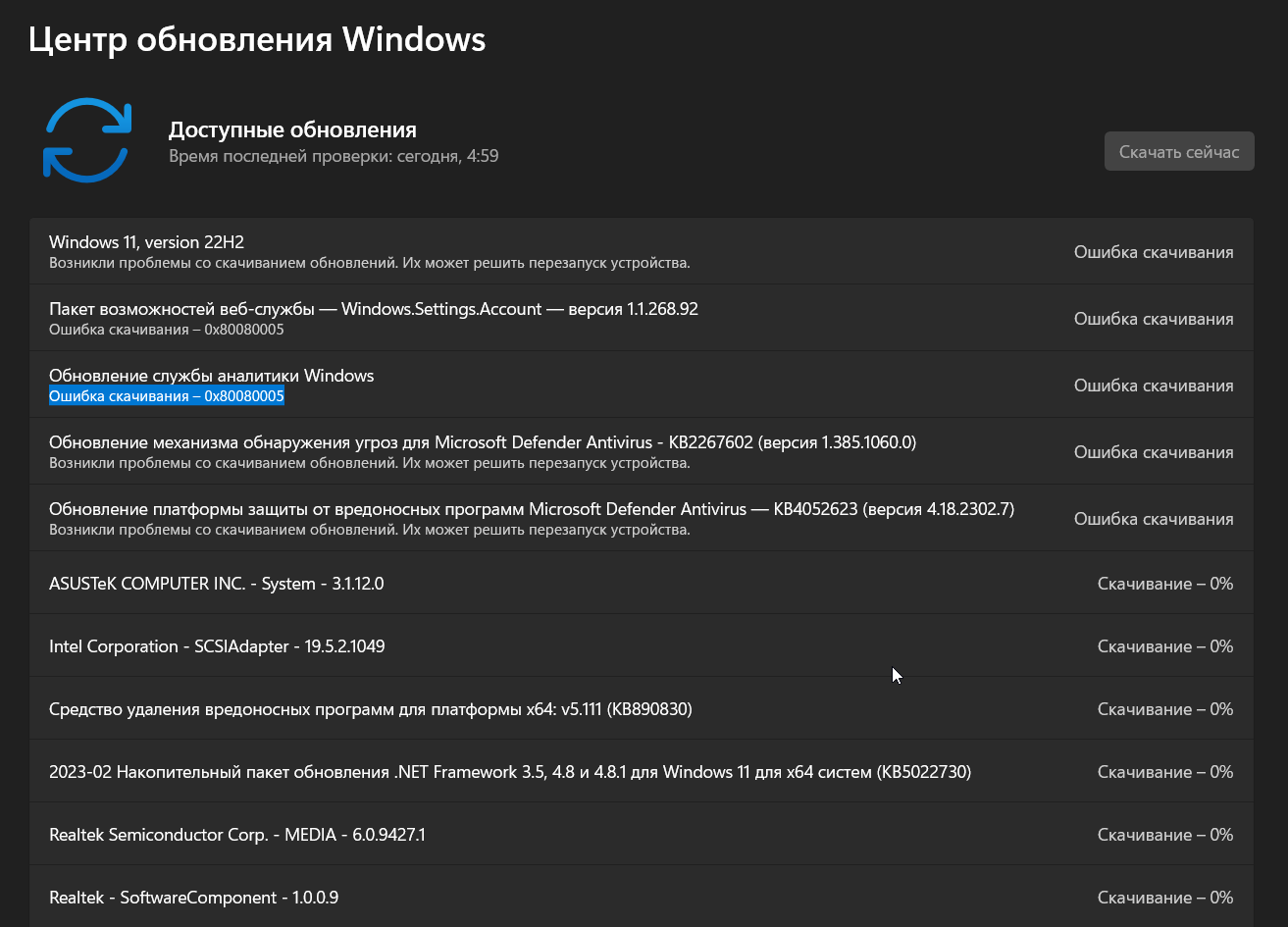Click the 'Скачать сейчас' button
Screen dimensions: 1288x927
tap(1179, 151)
